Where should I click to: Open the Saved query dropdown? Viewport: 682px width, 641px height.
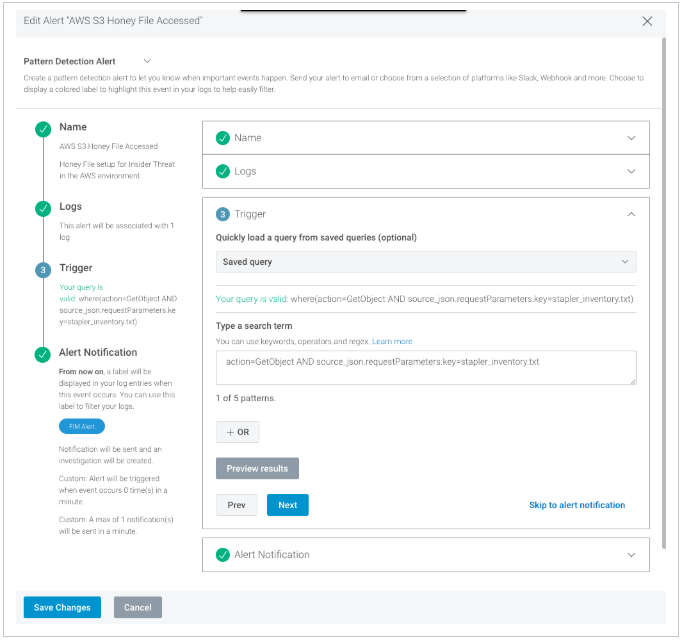[426, 262]
